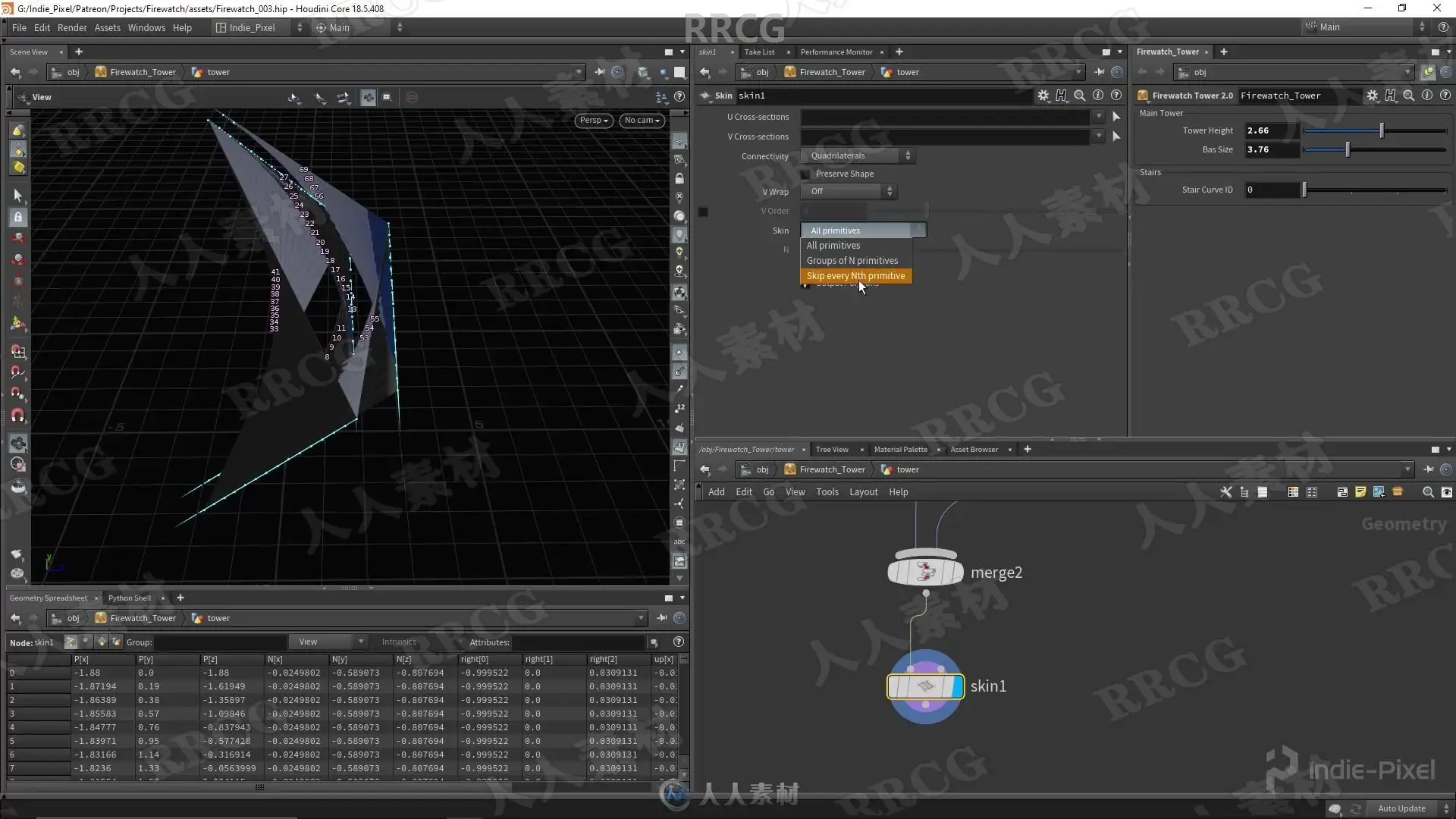Switch to the Tree View tab
This screenshot has height=819, width=1456.
coord(832,450)
